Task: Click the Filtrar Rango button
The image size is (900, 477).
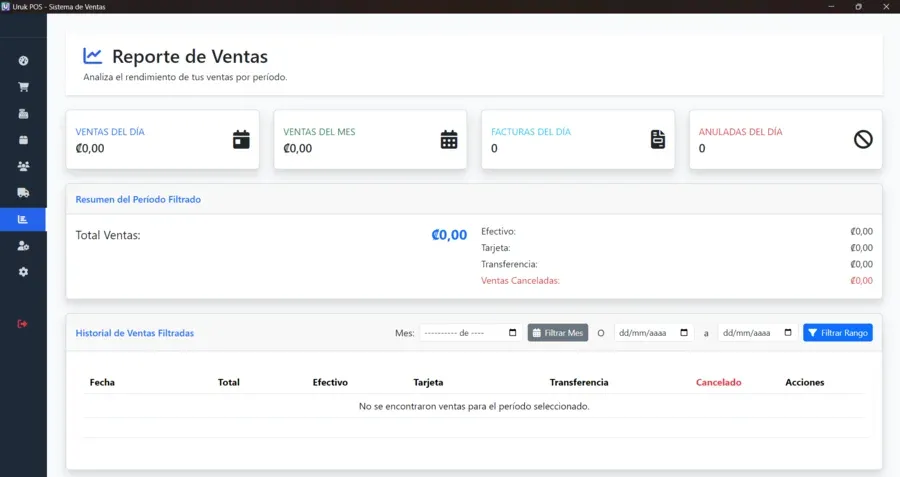Action: (838, 333)
